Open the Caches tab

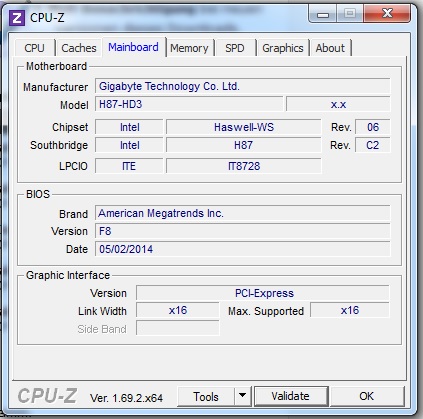pyautogui.click(x=79, y=48)
